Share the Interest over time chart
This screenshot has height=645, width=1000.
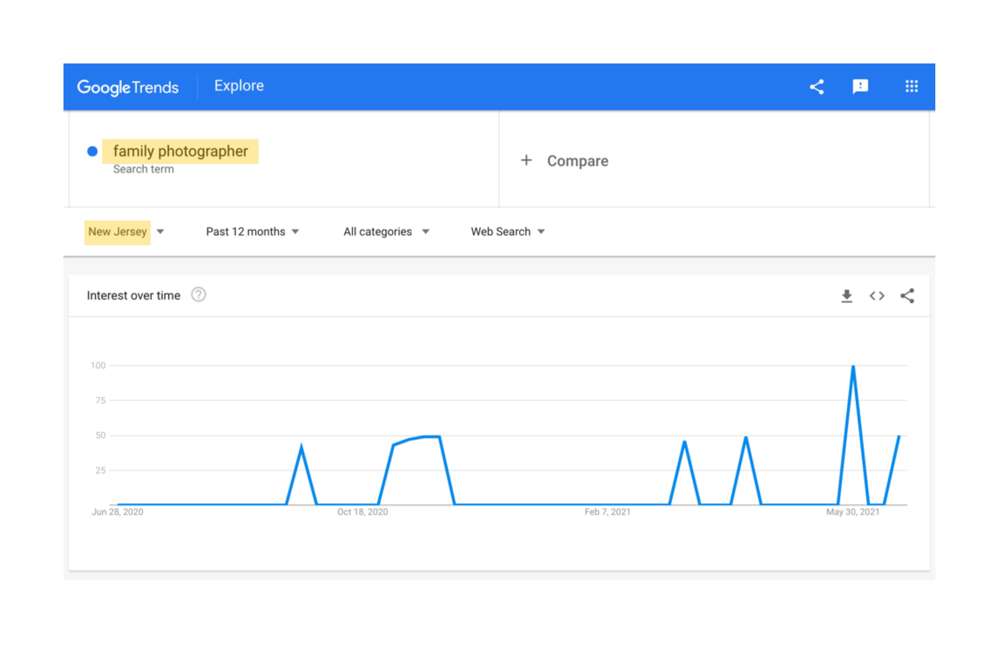pyautogui.click(x=907, y=295)
